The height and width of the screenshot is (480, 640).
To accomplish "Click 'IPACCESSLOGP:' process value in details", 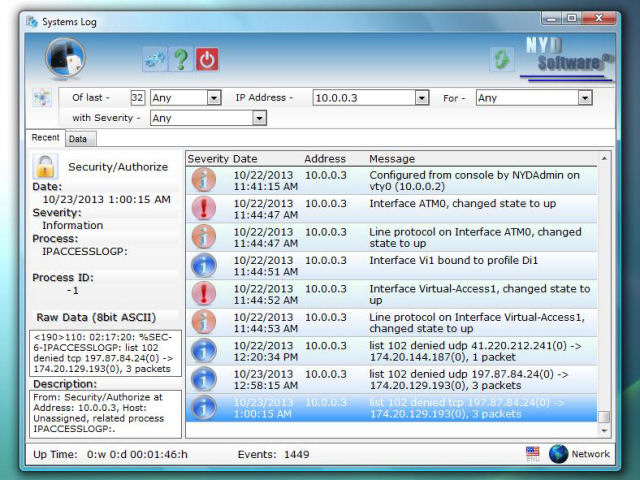I will [85, 251].
